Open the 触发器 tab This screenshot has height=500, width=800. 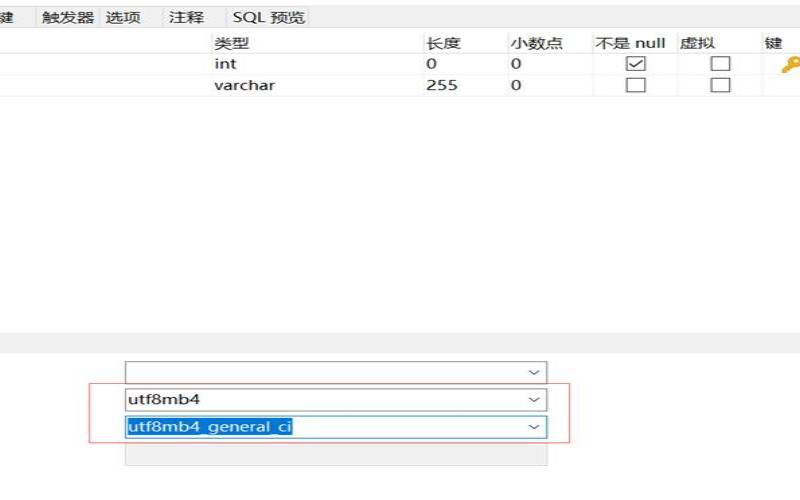tap(68, 17)
